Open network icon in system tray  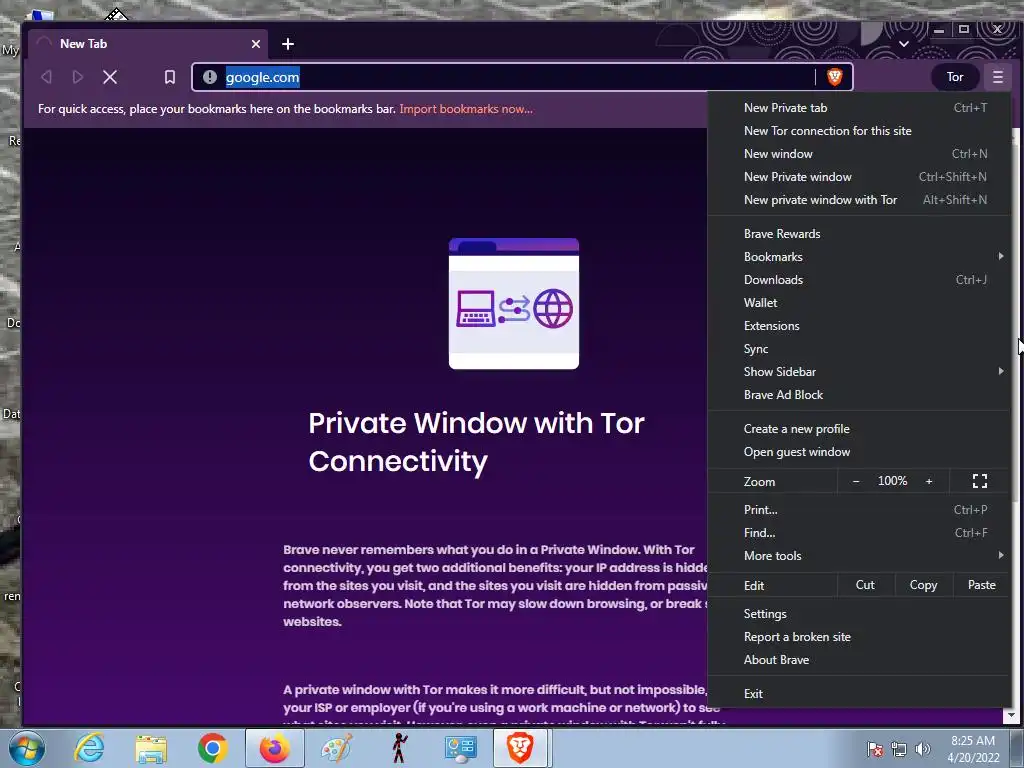coord(899,749)
